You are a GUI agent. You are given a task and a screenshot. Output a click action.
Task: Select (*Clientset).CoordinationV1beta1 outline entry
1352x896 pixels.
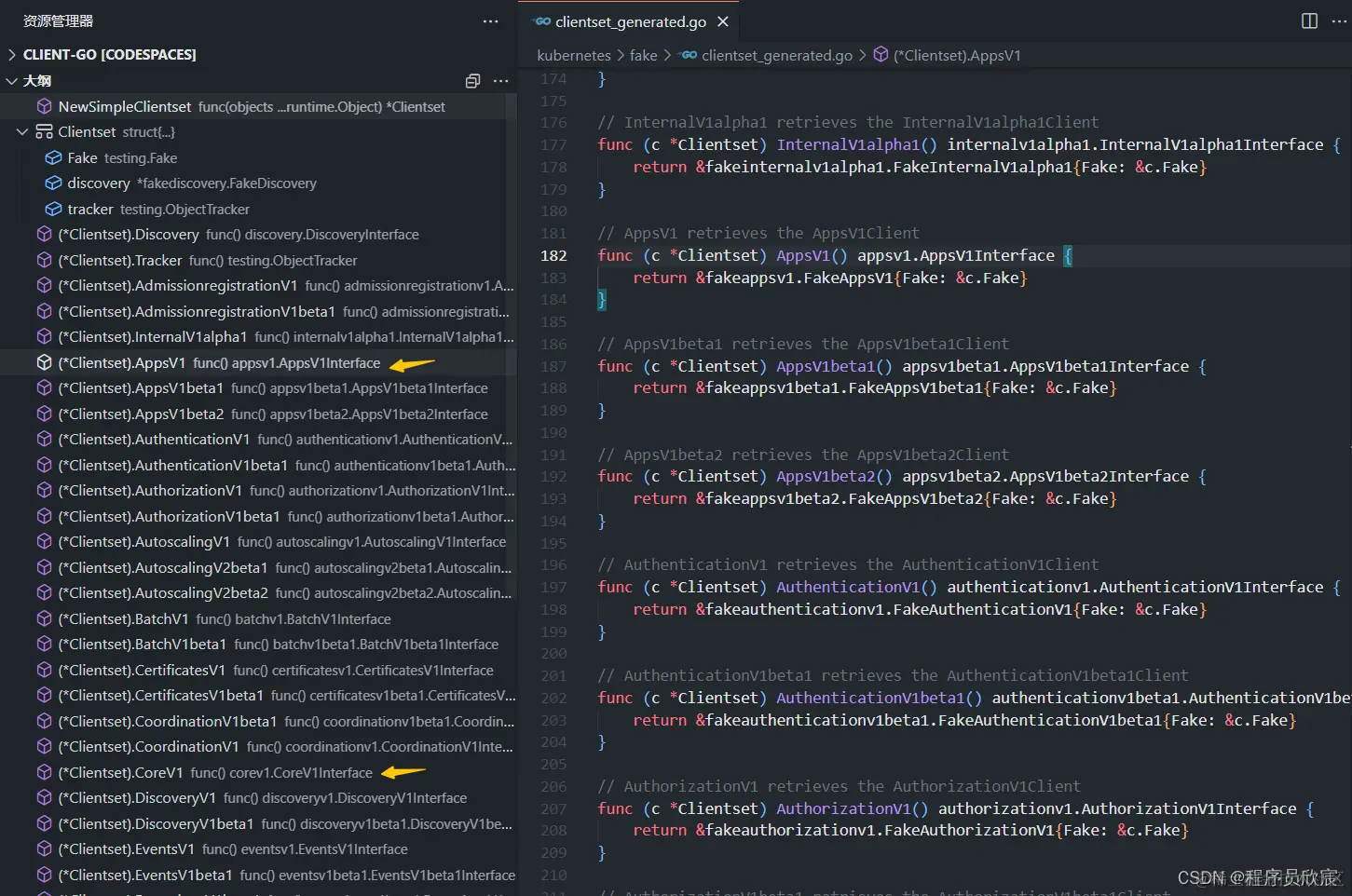258,722
